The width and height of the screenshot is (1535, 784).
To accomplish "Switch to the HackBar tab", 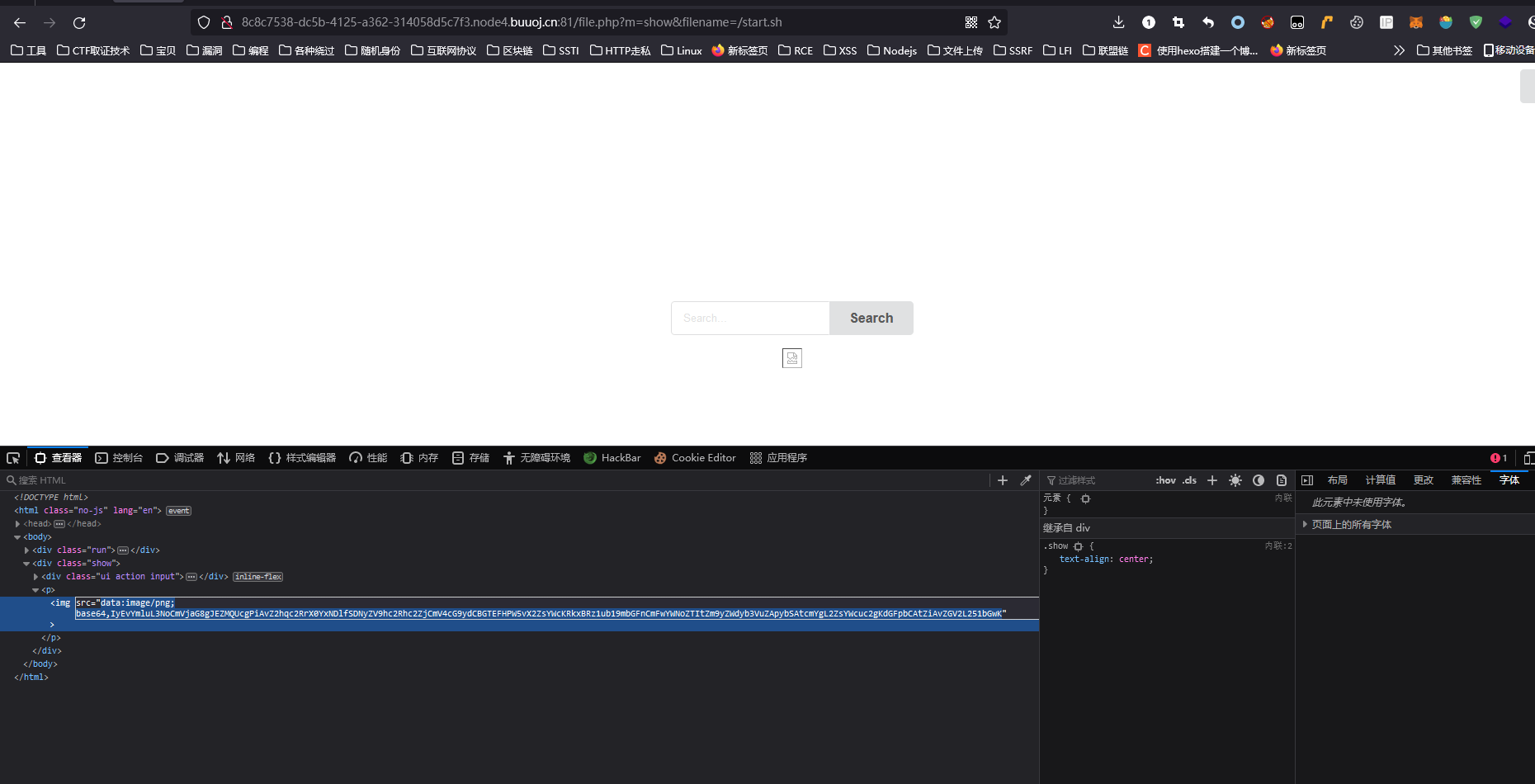I will click(x=612, y=458).
